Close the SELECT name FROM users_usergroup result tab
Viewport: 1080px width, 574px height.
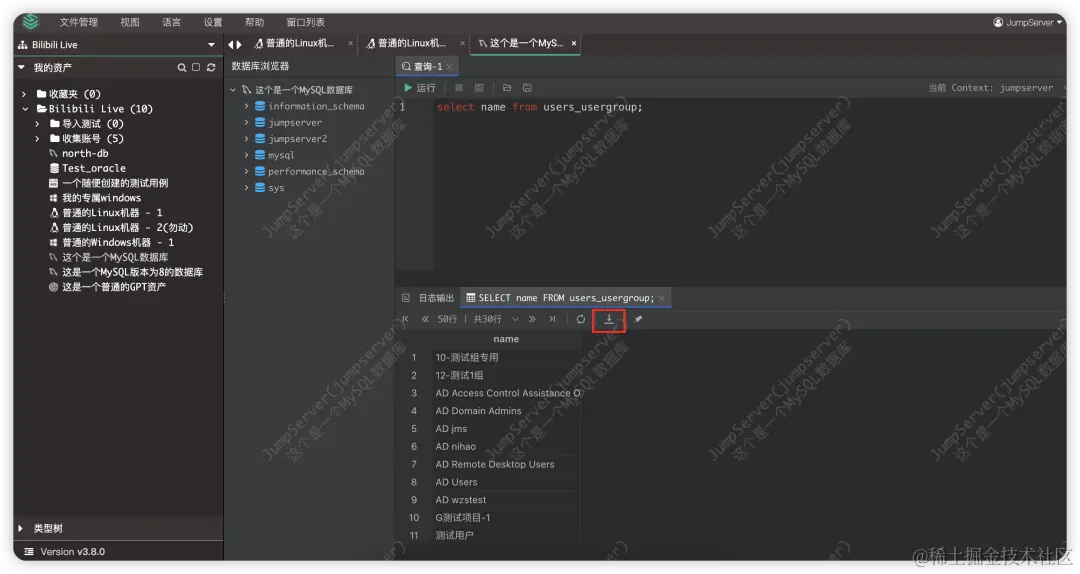point(661,298)
